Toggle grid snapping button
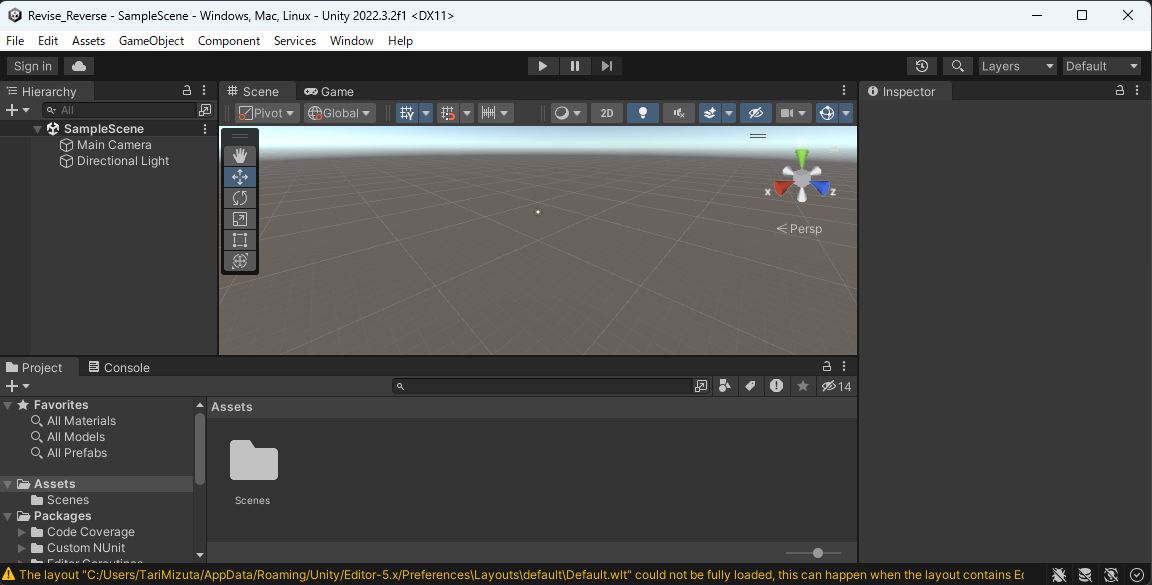Screen dimensions: 1152x585 [x=448, y=113]
